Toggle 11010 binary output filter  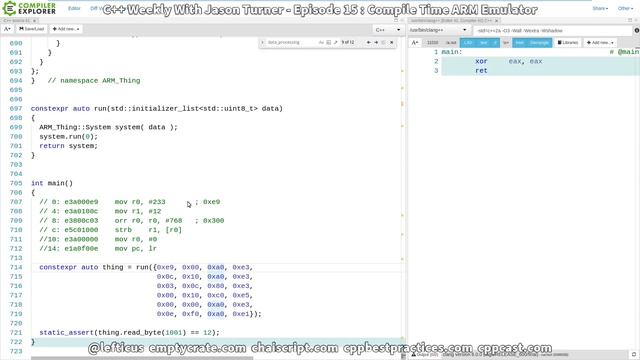(433, 42)
